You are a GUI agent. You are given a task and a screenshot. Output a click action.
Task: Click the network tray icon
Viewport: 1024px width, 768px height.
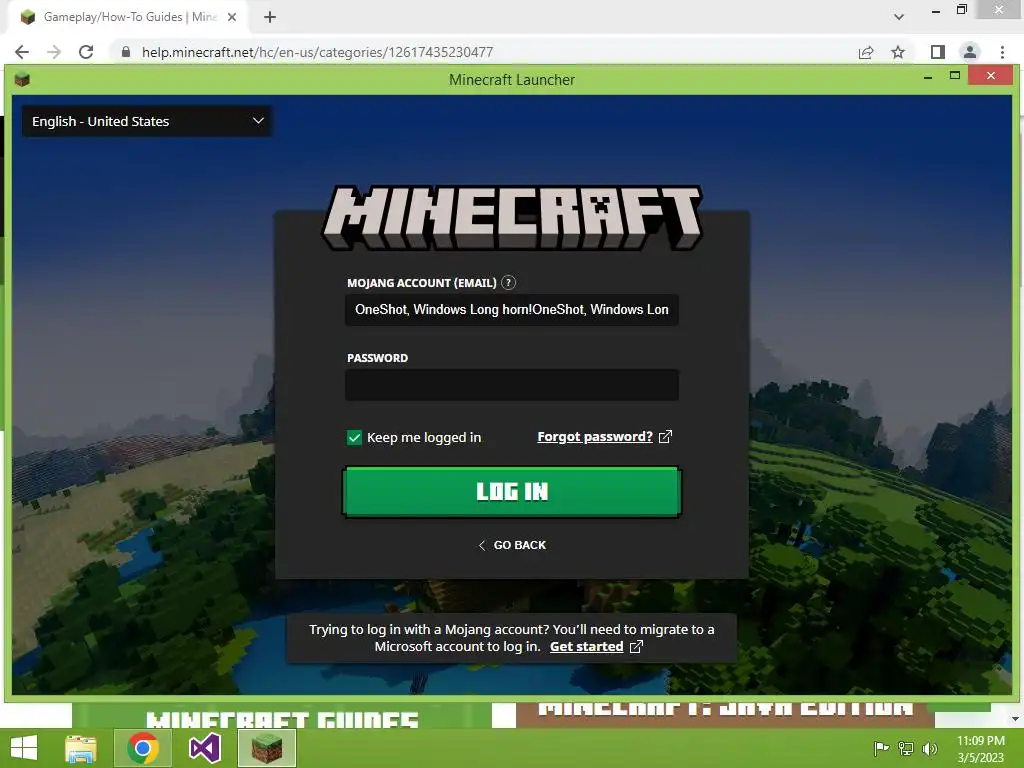coord(906,748)
